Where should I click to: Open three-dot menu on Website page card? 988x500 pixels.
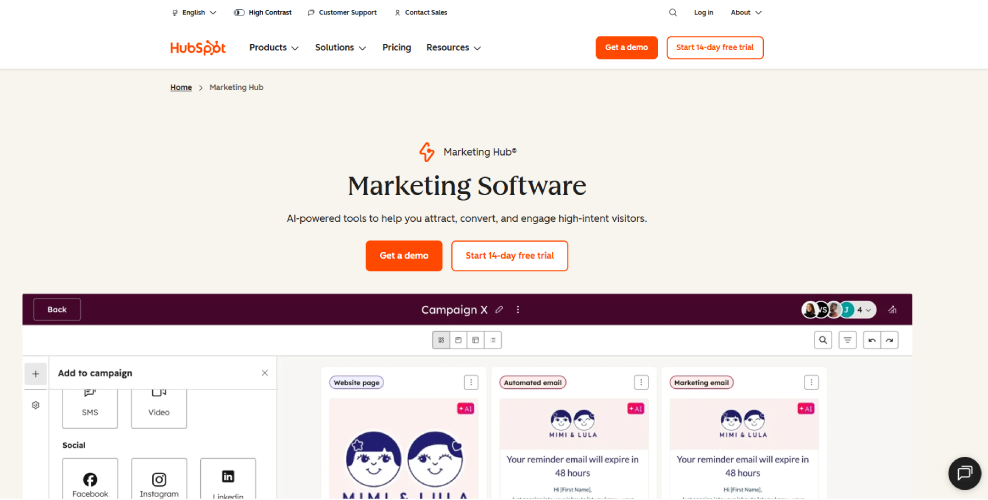471,382
